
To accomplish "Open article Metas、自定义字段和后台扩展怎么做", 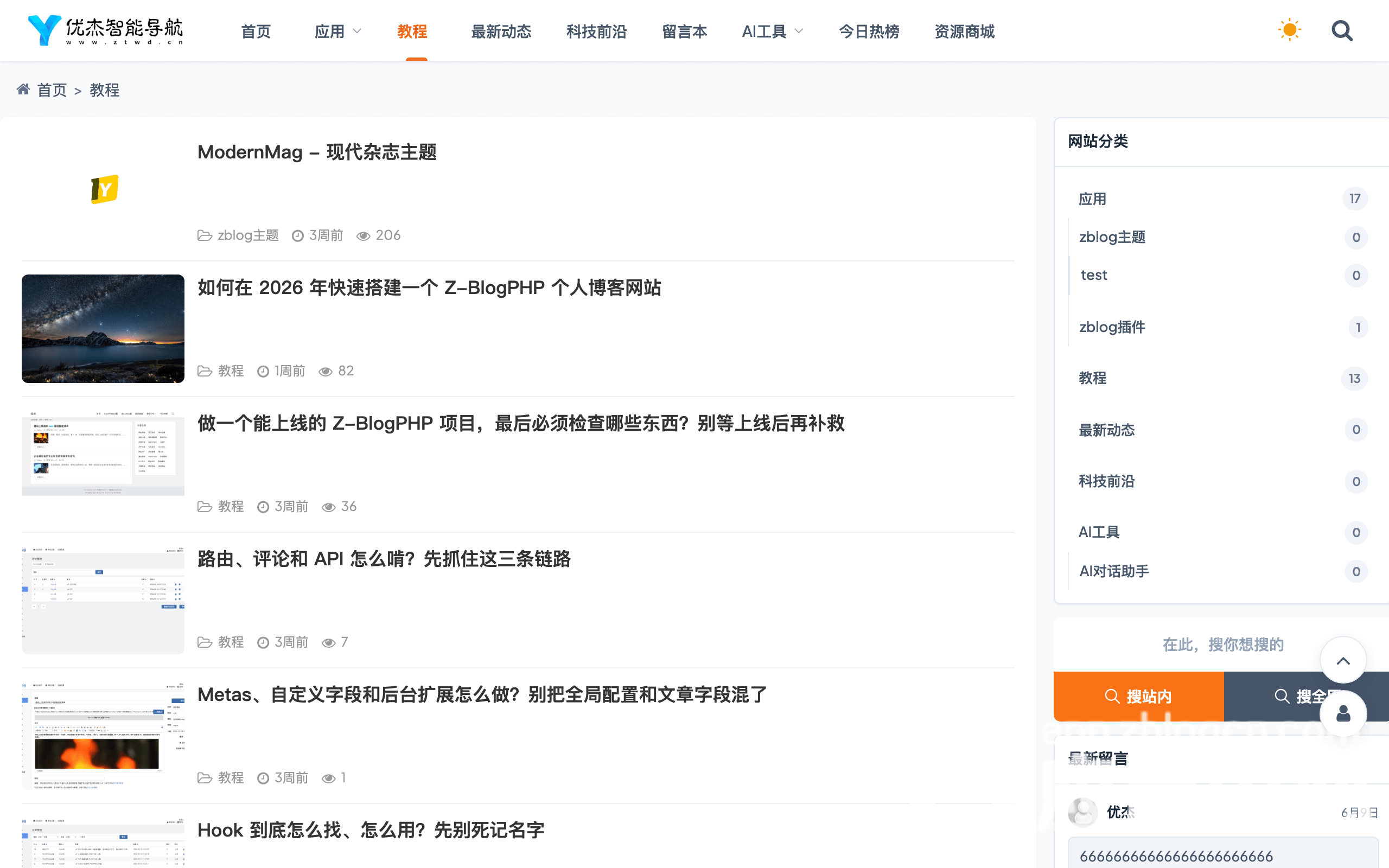I will tap(482, 694).
